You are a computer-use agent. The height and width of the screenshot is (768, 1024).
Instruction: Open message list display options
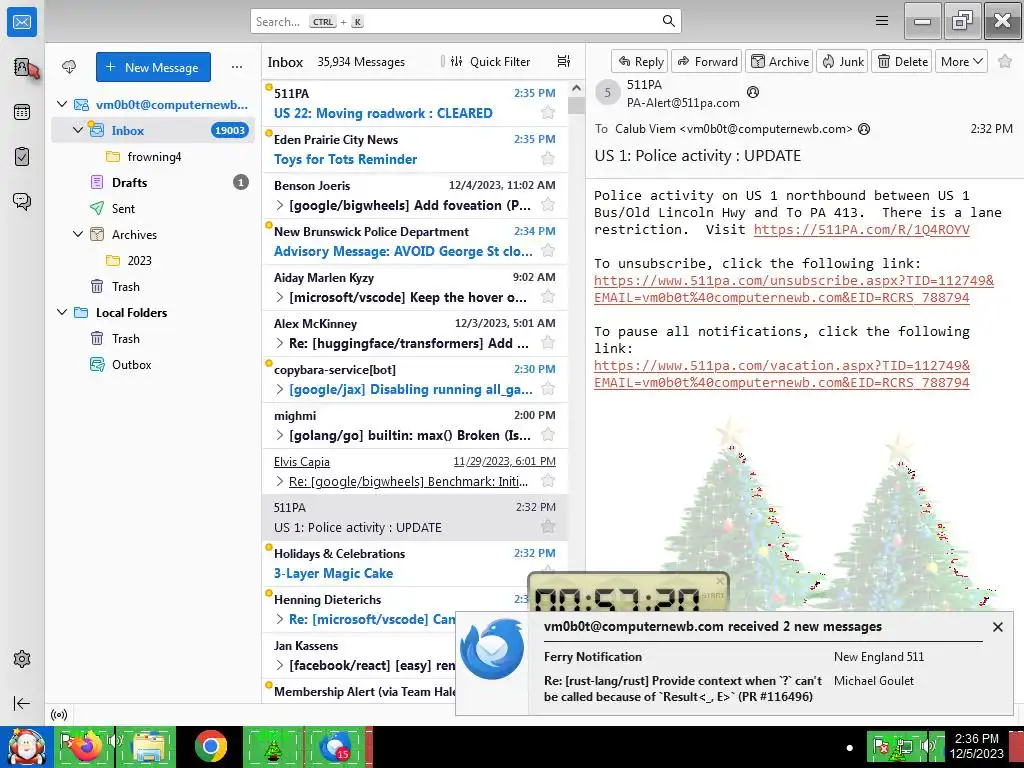(x=564, y=61)
